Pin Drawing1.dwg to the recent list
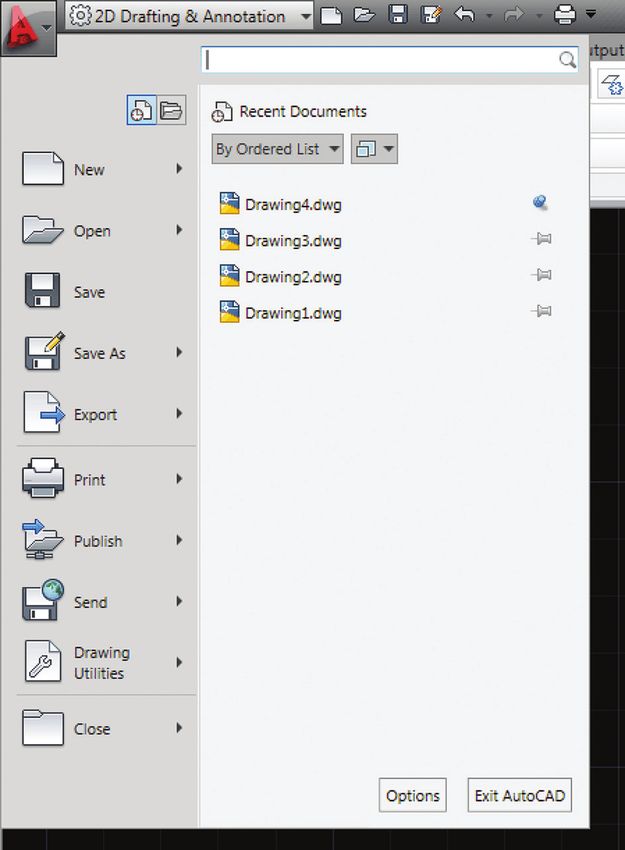The image size is (625, 850). 541,311
